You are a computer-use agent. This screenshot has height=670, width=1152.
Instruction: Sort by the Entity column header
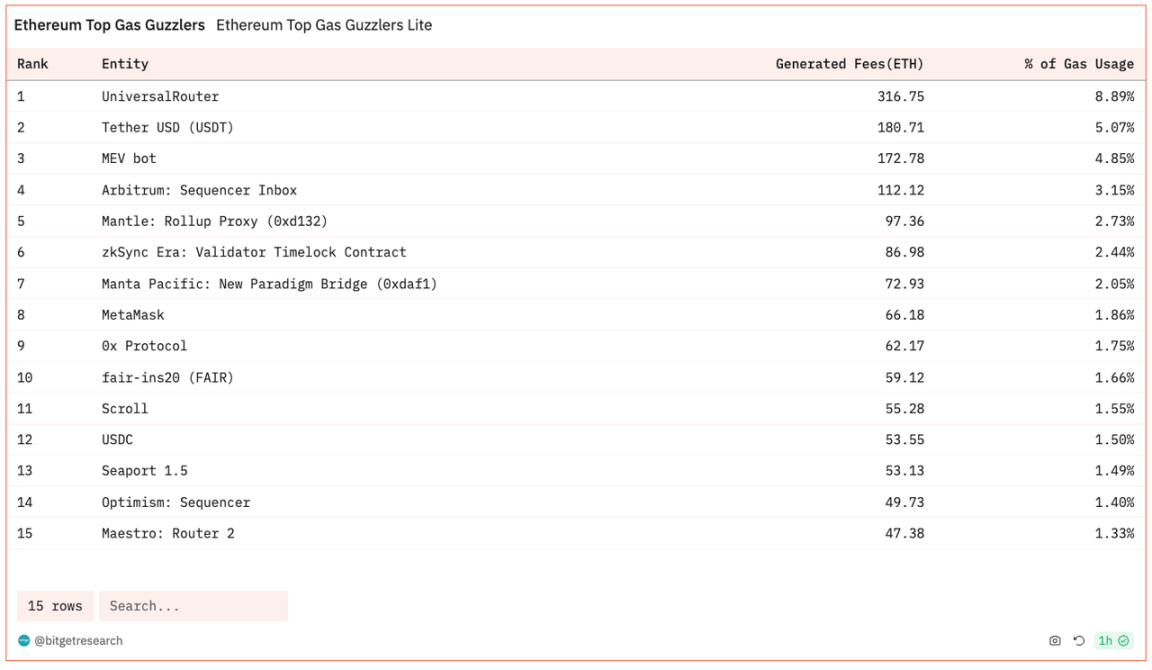point(125,64)
